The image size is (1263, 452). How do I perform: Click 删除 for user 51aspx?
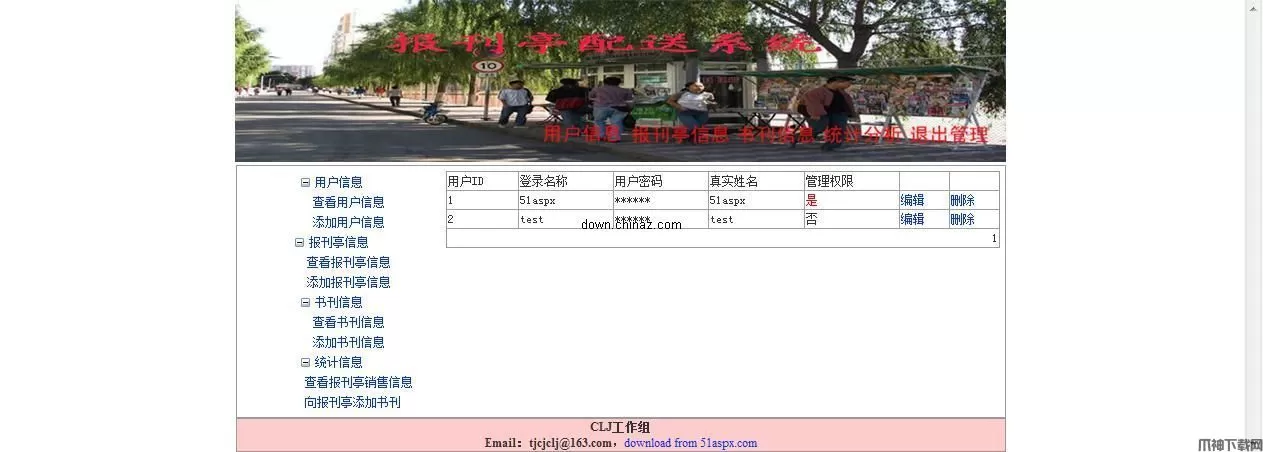pyautogui.click(x=962, y=200)
